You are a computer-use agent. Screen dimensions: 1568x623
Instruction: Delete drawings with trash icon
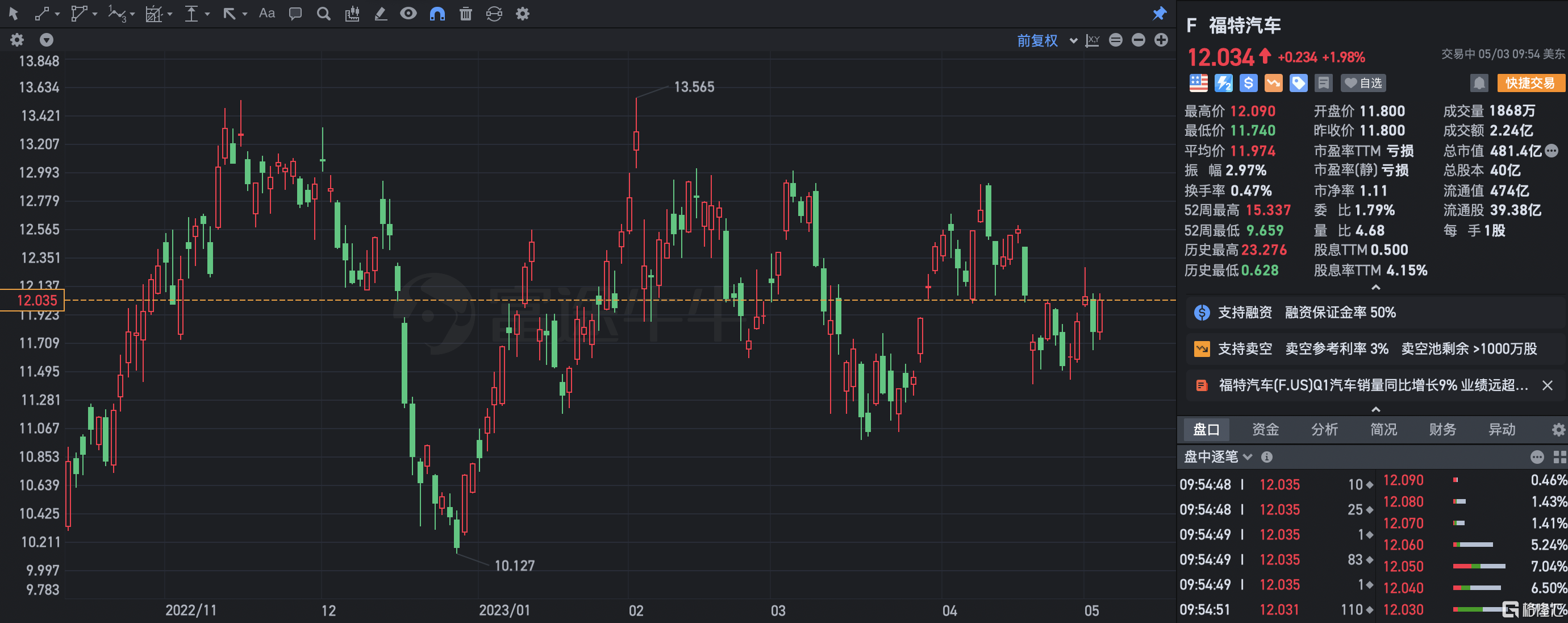(x=466, y=14)
